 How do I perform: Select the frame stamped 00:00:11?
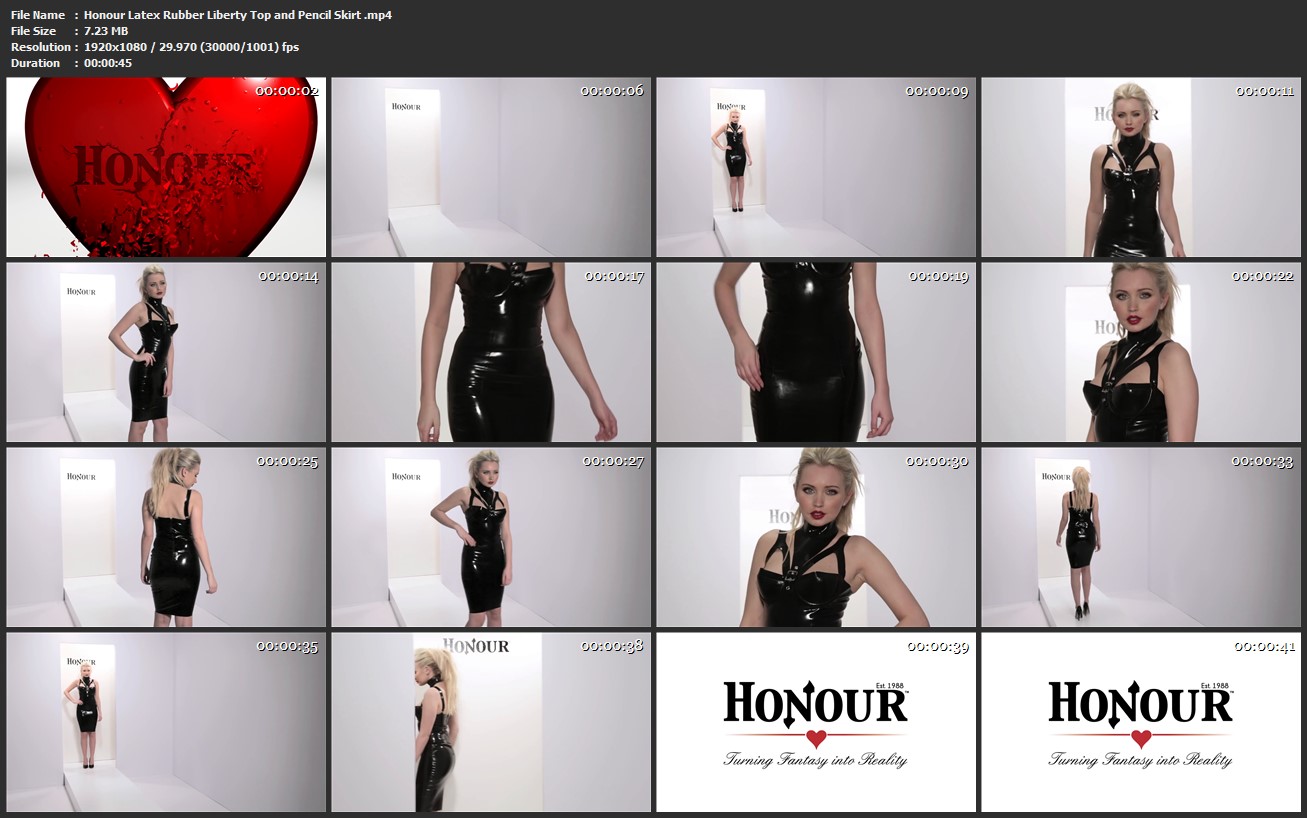point(1141,167)
